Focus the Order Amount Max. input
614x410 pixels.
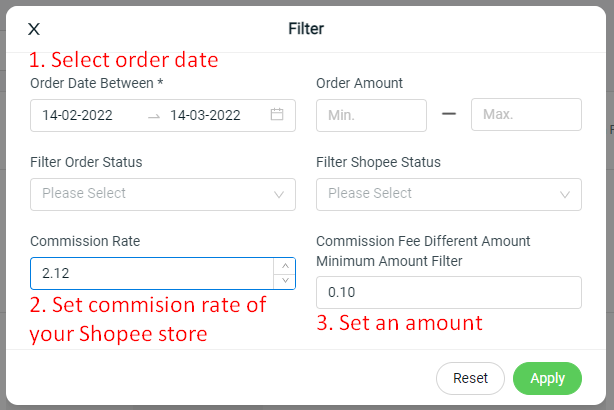(526, 114)
